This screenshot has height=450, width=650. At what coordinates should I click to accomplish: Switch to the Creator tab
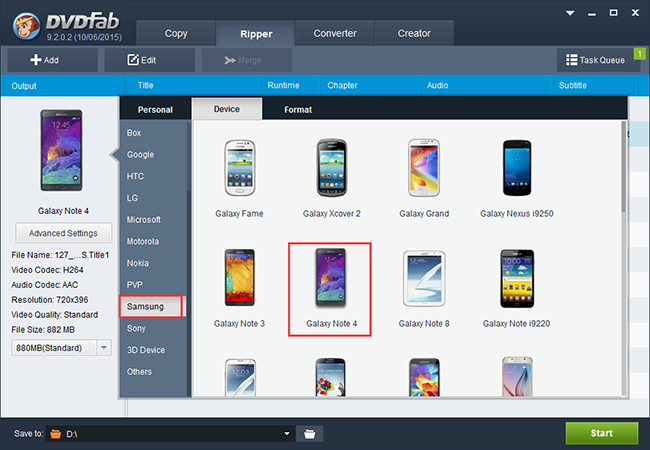pos(414,33)
